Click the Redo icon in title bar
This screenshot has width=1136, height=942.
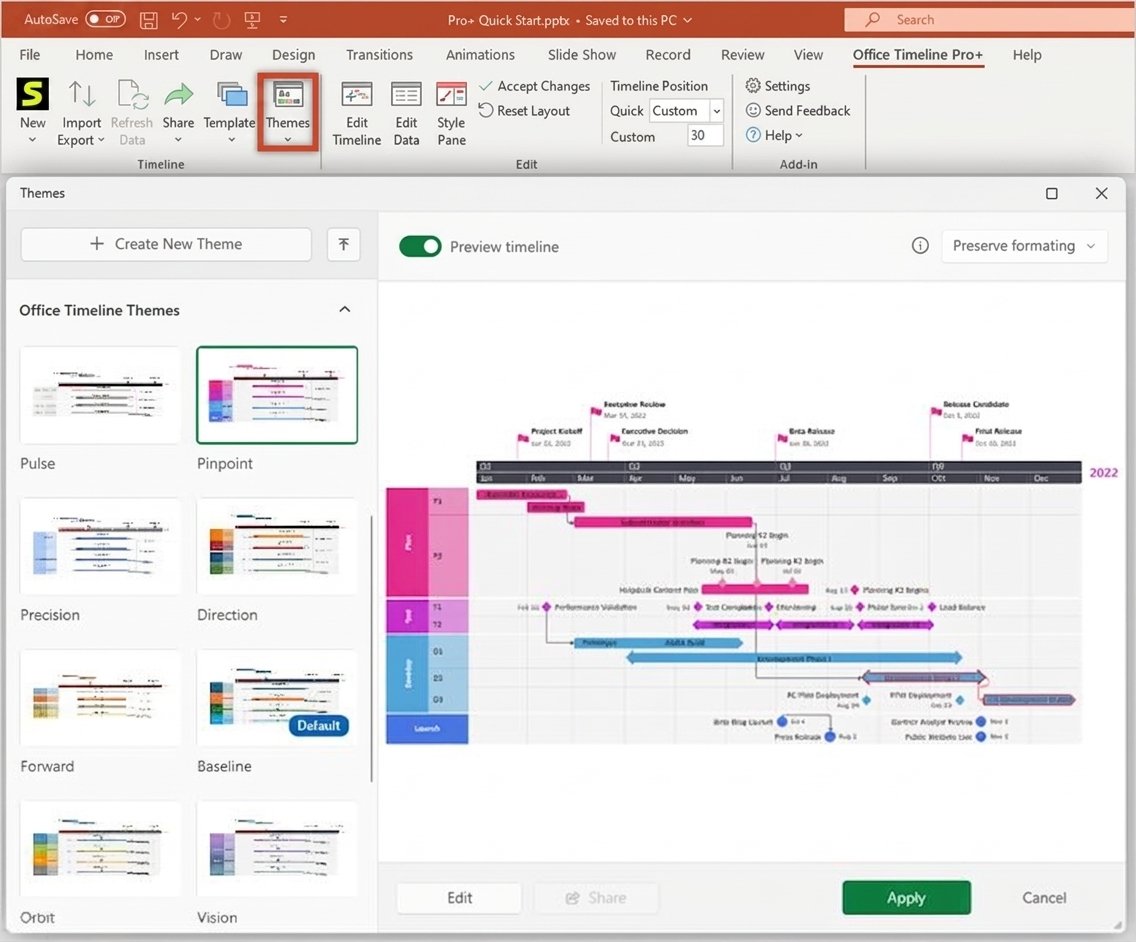click(x=221, y=20)
